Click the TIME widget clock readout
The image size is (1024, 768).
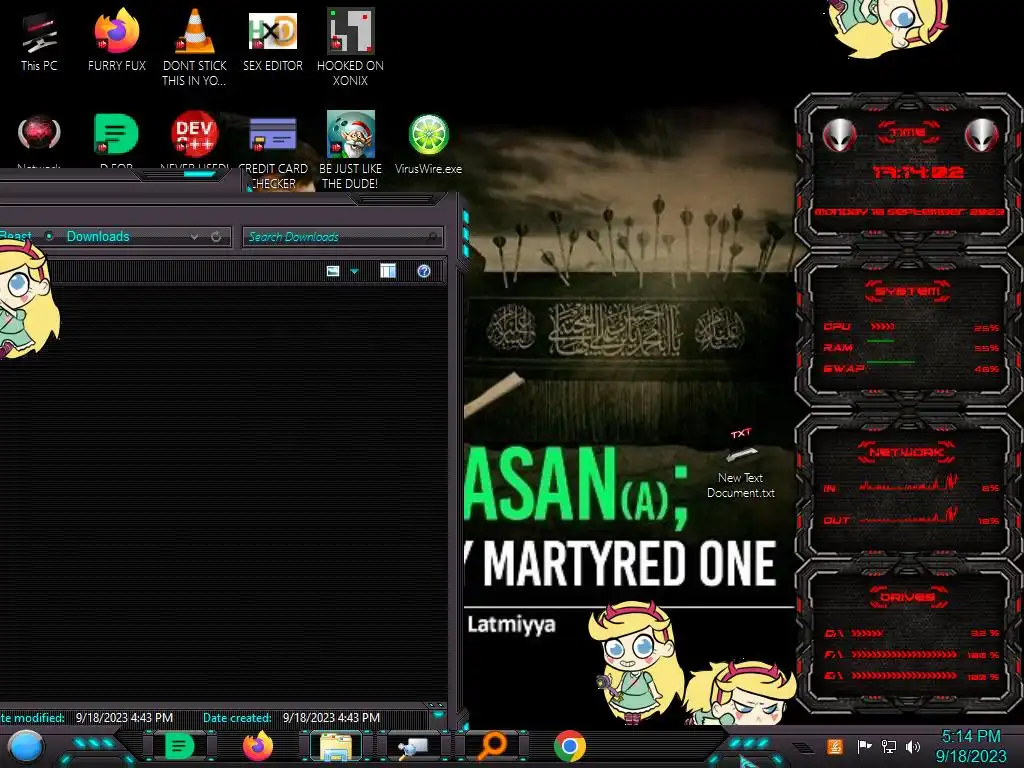(x=918, y=172)
